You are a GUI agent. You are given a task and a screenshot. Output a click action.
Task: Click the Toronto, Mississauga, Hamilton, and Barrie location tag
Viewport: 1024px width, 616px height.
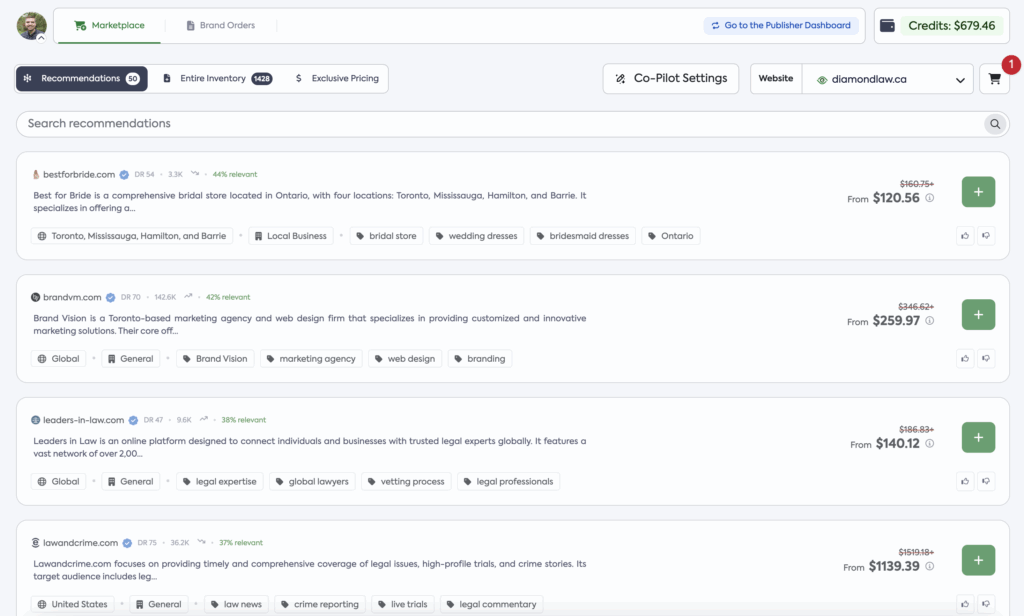point(132,236)
